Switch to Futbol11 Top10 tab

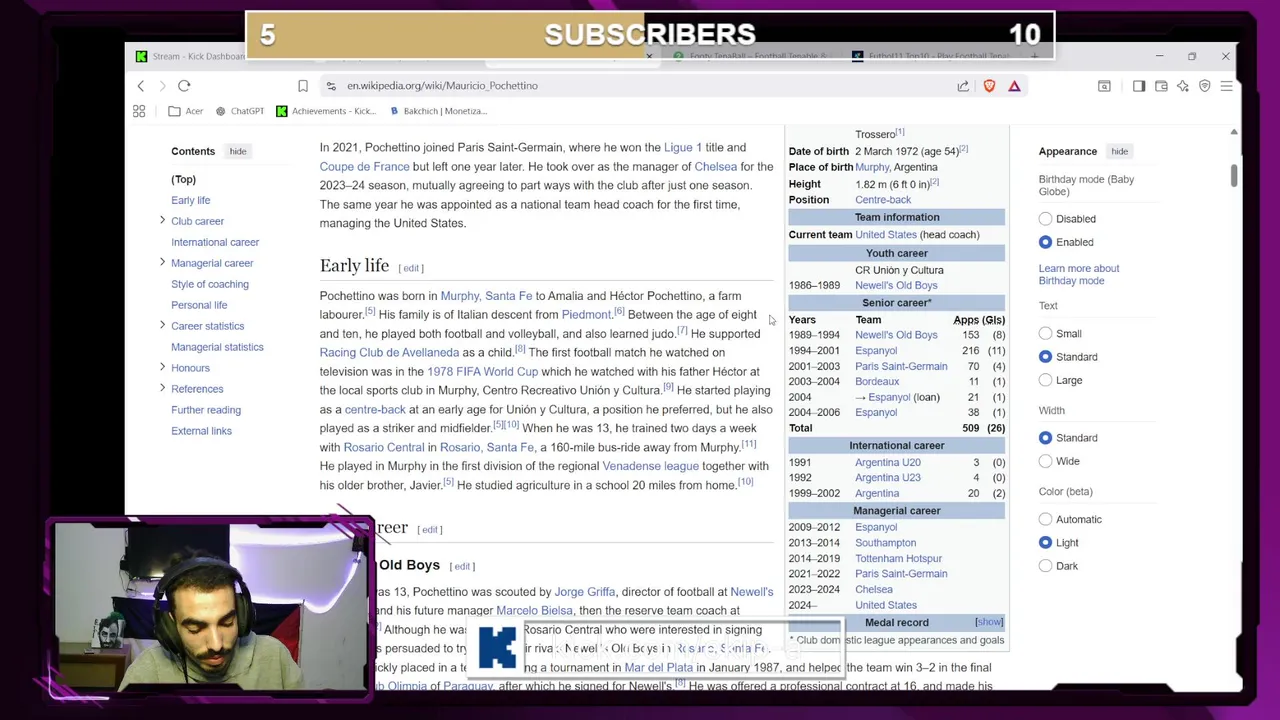(930, 56)
